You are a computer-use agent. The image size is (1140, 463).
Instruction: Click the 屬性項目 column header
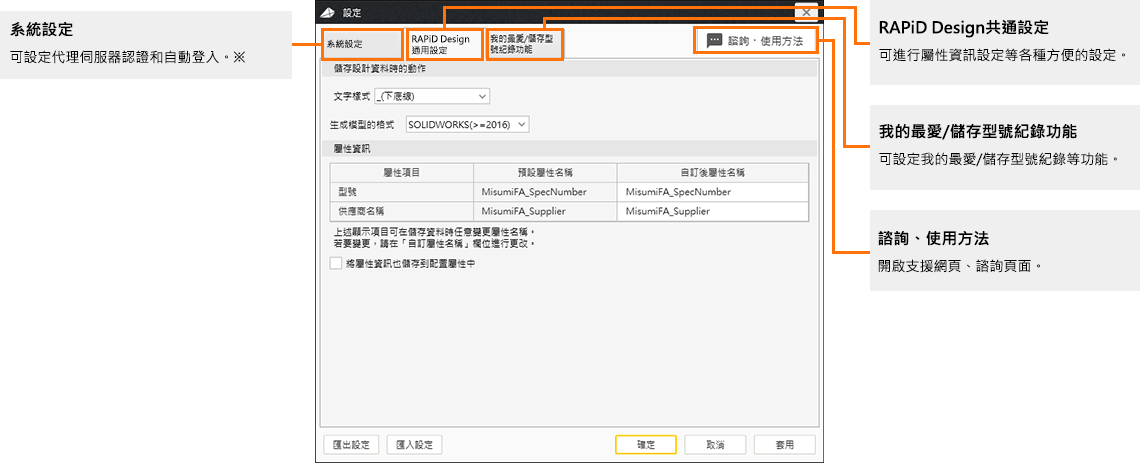click(402, 173)
